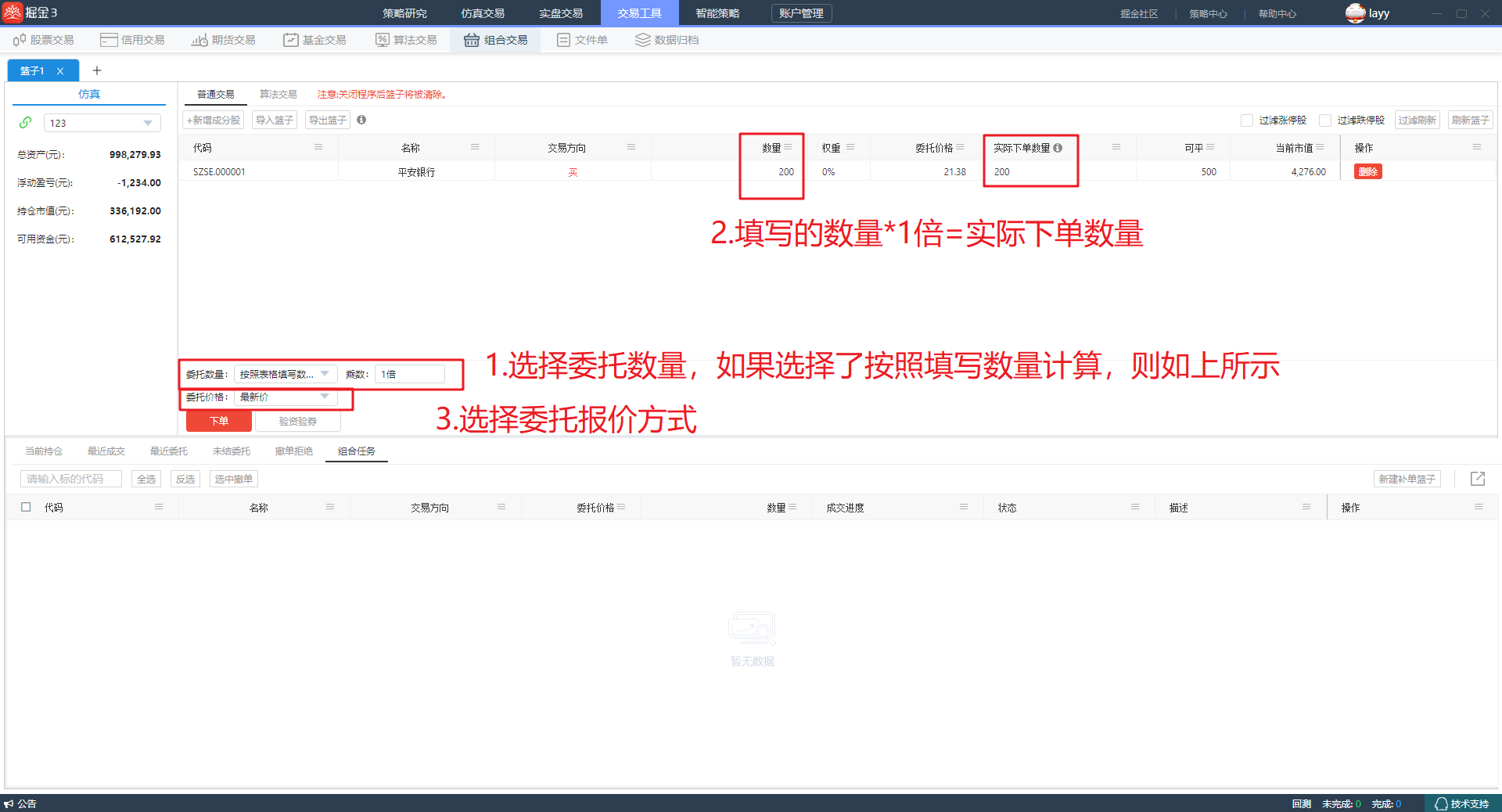Close the 篮子1 tab
Image resolution: width=1502 pixels, height=812 pixels.
coord(60,71)
